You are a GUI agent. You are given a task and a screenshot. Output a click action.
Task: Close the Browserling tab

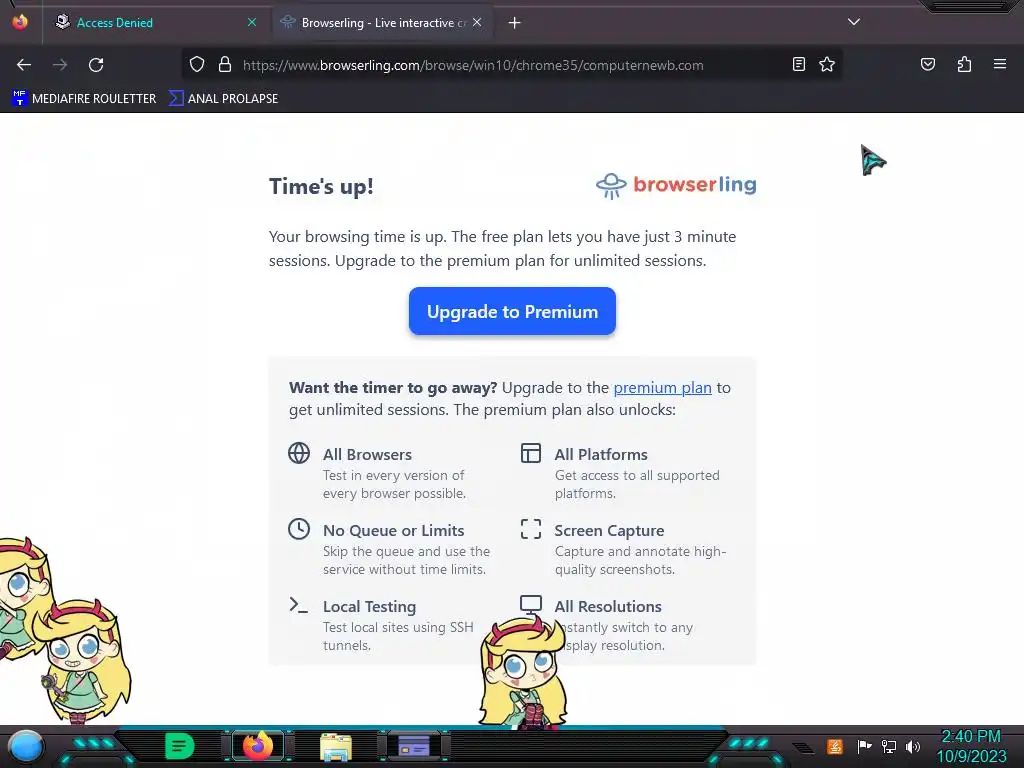point(477,22)
